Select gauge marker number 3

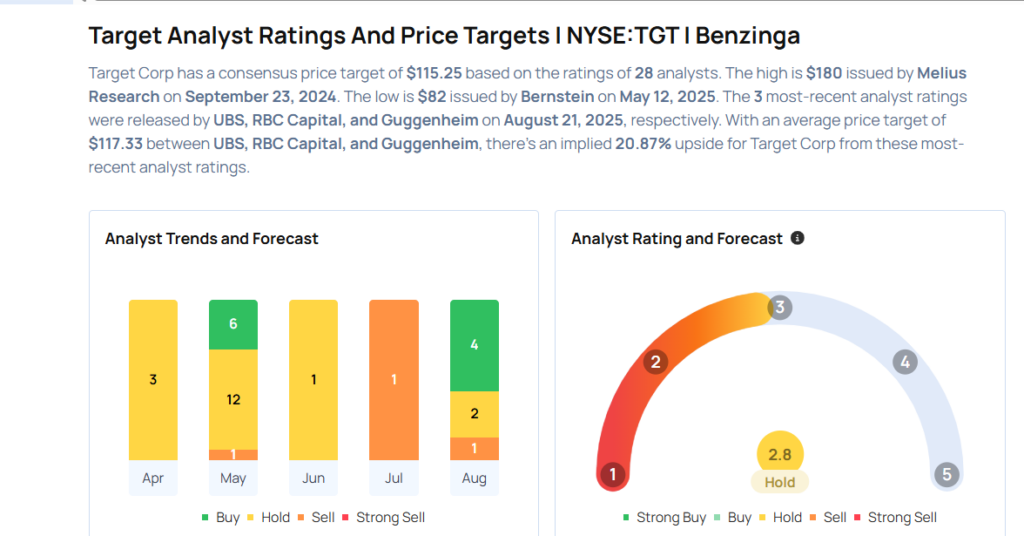[779, 307]
